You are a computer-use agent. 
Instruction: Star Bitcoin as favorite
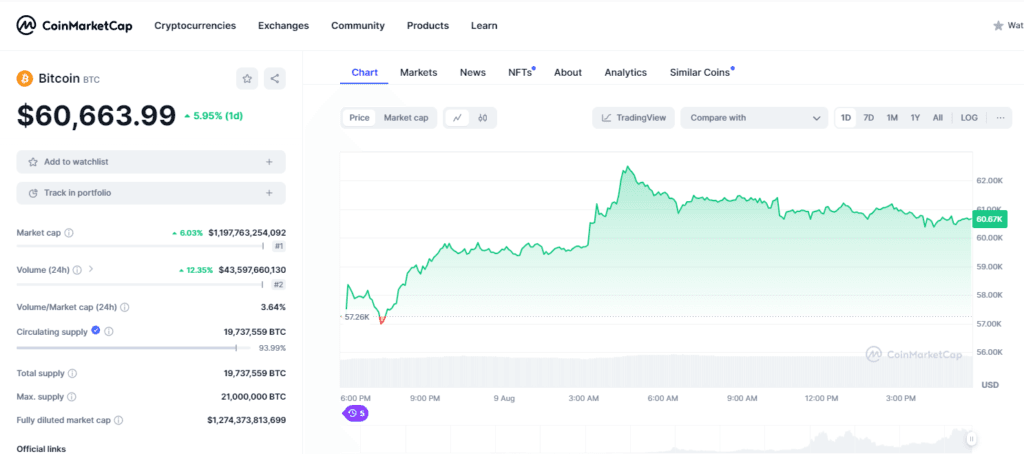247,78
